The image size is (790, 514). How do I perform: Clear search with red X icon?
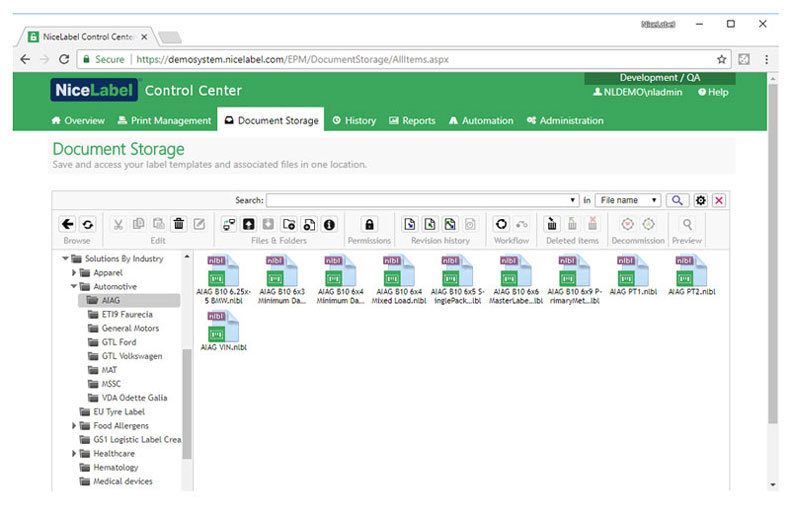point(719,201)
